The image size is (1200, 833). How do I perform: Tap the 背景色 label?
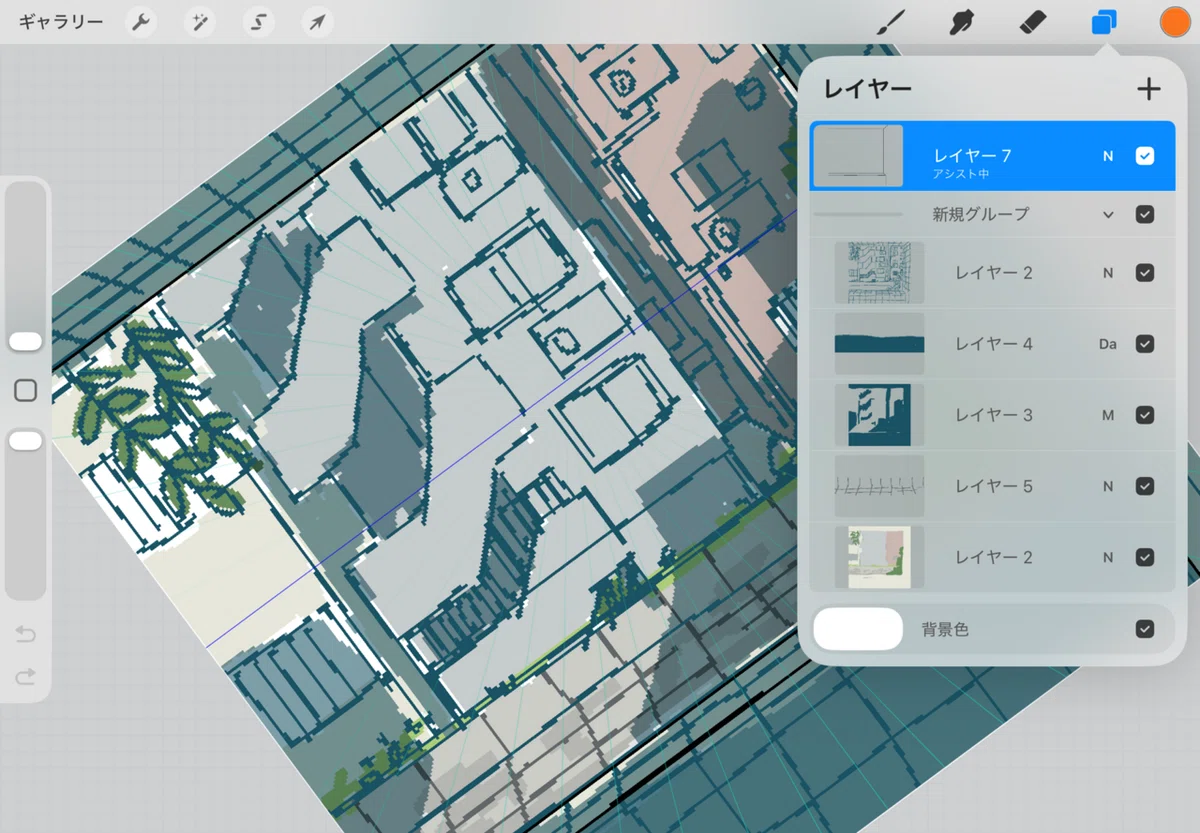(945, 630)
